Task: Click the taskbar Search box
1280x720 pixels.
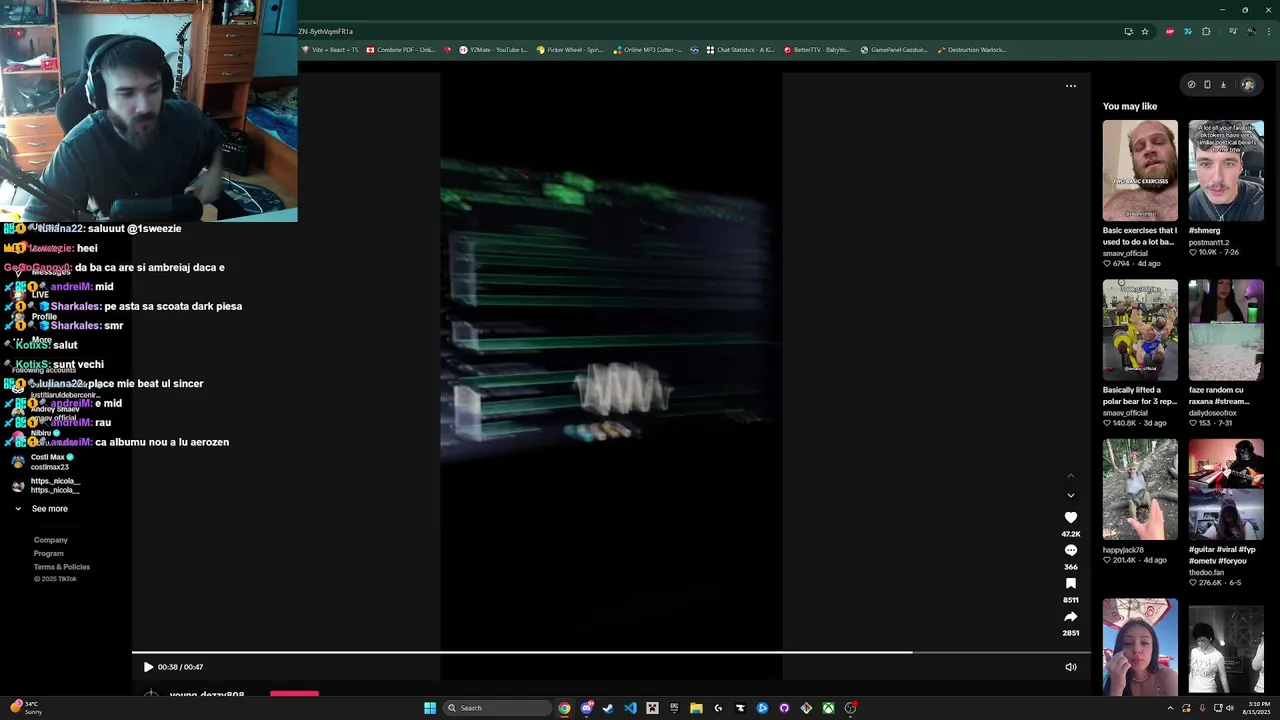Action: 497,708
